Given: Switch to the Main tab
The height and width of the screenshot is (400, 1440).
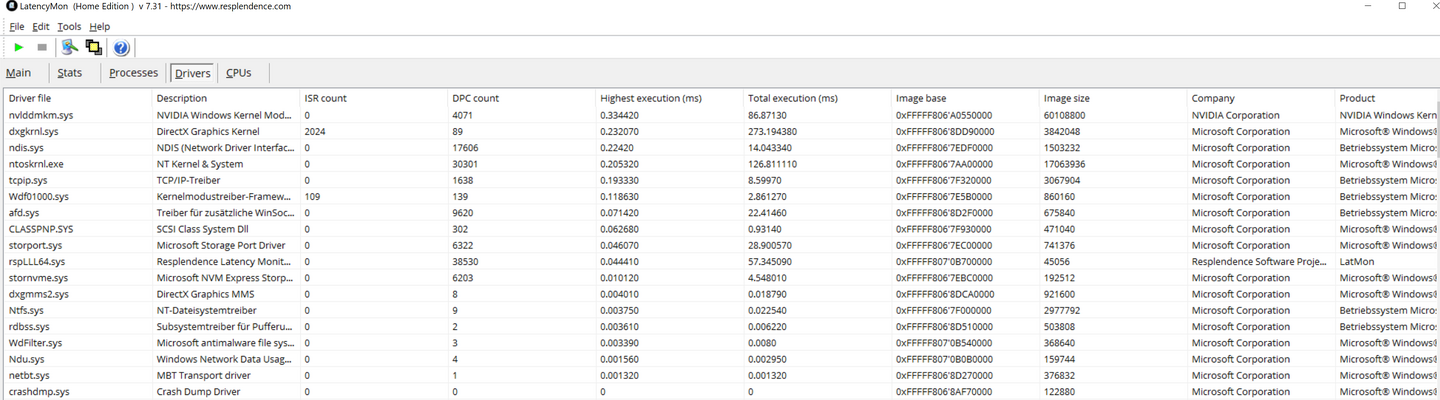Looking at the screenshot, I should coord(18,73).
